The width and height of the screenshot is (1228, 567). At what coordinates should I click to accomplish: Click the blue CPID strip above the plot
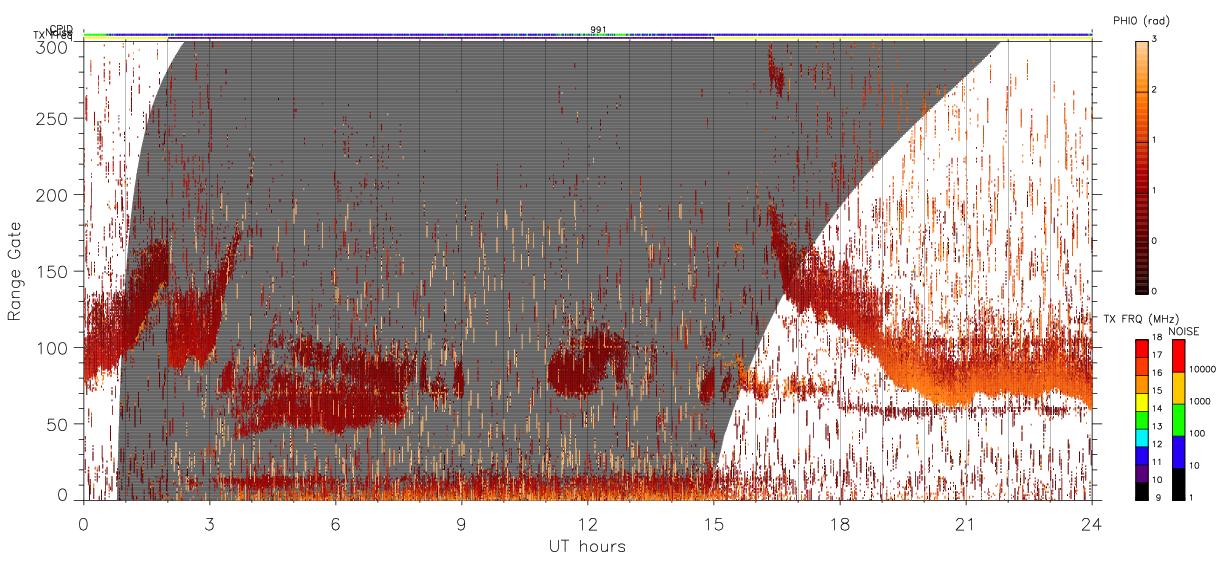coord(587,33)
